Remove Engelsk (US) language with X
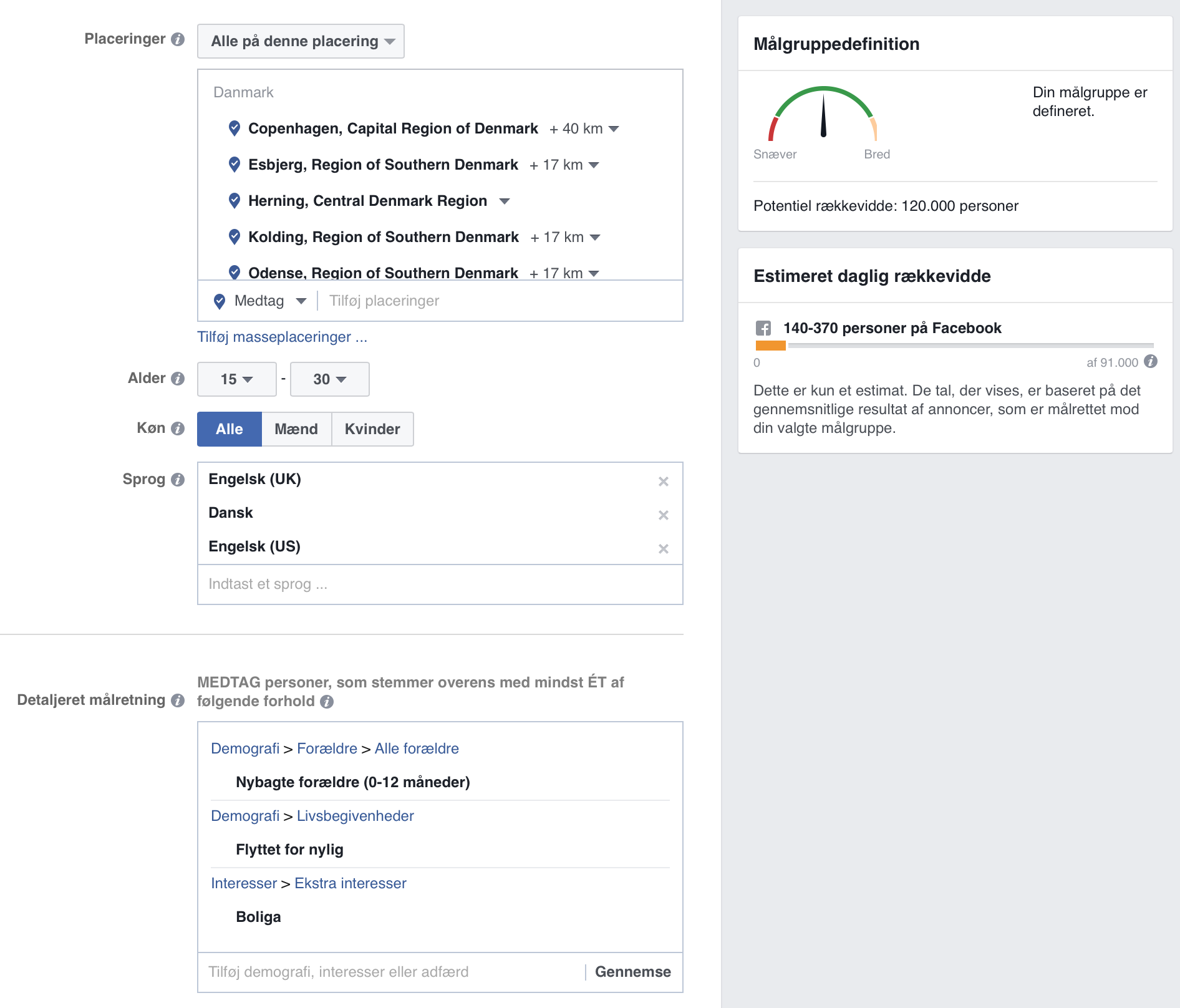 pyautogui.click(x=663, y=549)
